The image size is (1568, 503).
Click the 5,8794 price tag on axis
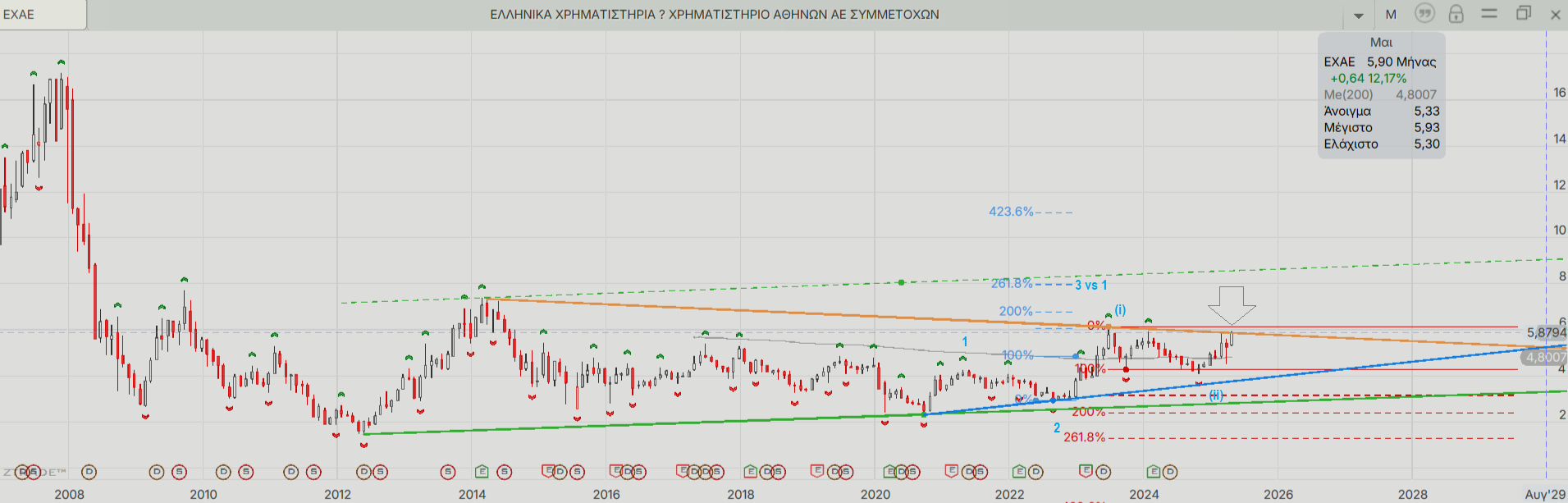pyautogui.click(x=1546, y=332)
